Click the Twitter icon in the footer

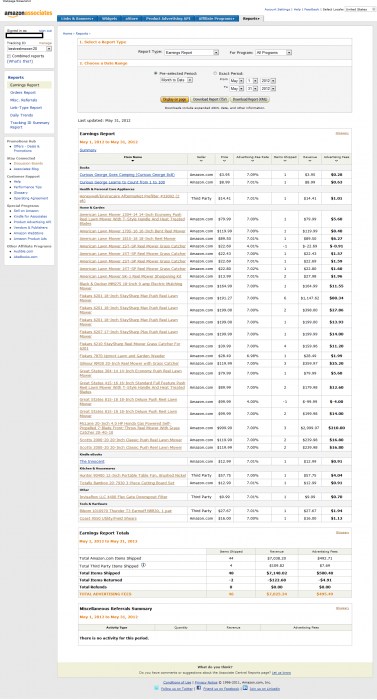click(x=156, y=688)
